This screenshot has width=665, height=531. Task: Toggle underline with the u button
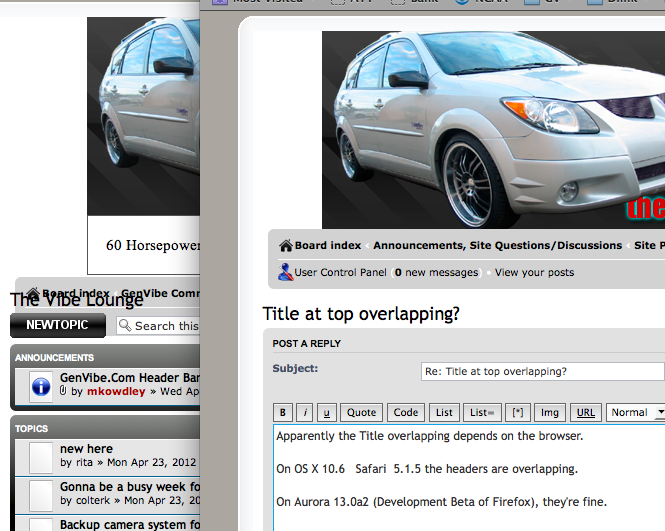pos(326,413)
